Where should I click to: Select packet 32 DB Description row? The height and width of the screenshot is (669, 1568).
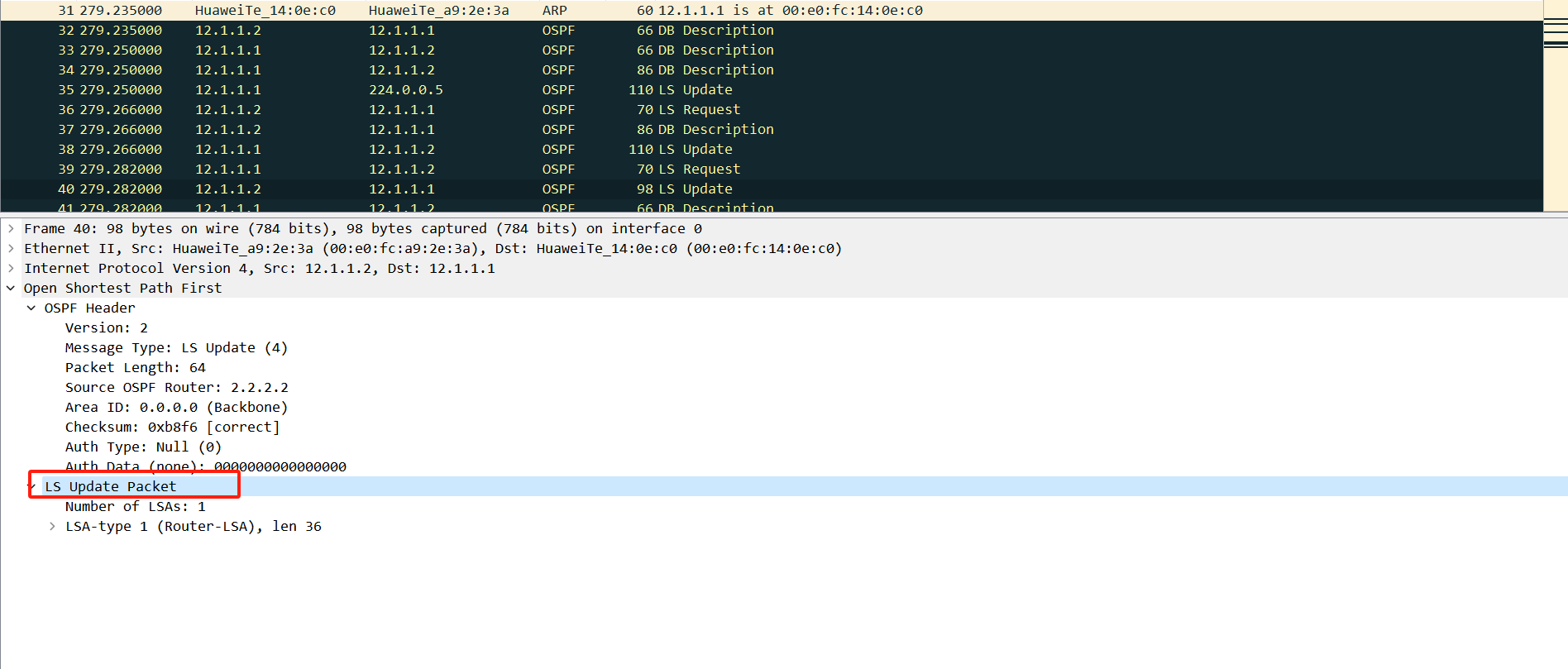tap(772, 31)
